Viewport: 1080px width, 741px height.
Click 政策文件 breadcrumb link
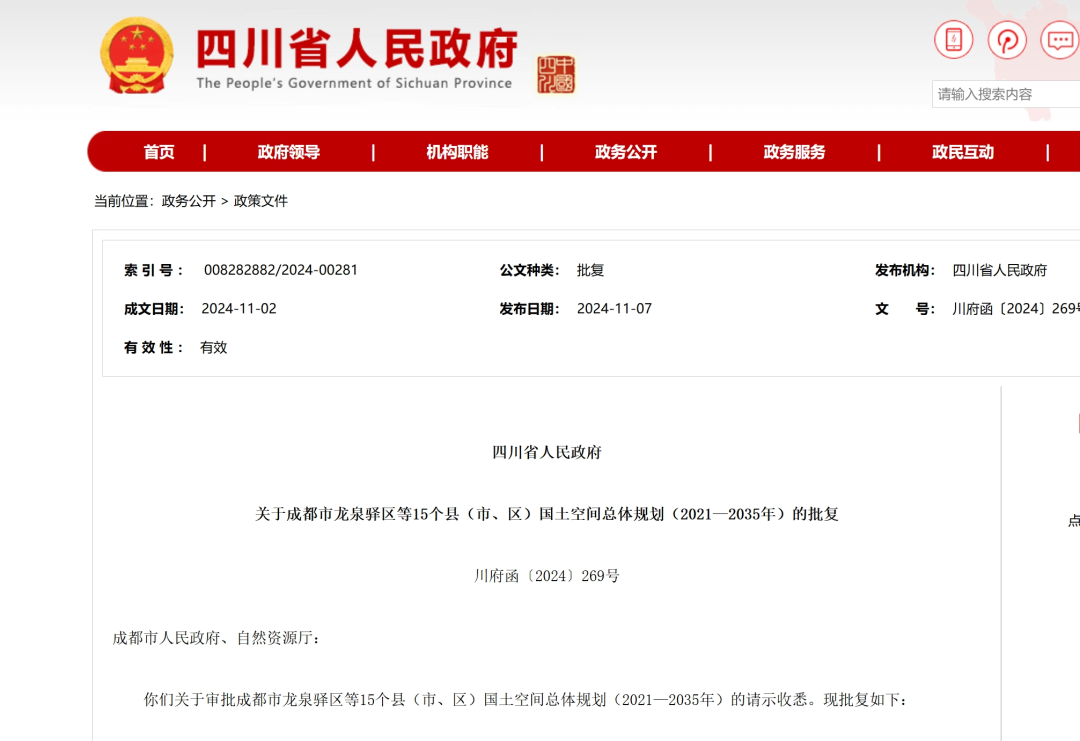(x=260, y=201)
